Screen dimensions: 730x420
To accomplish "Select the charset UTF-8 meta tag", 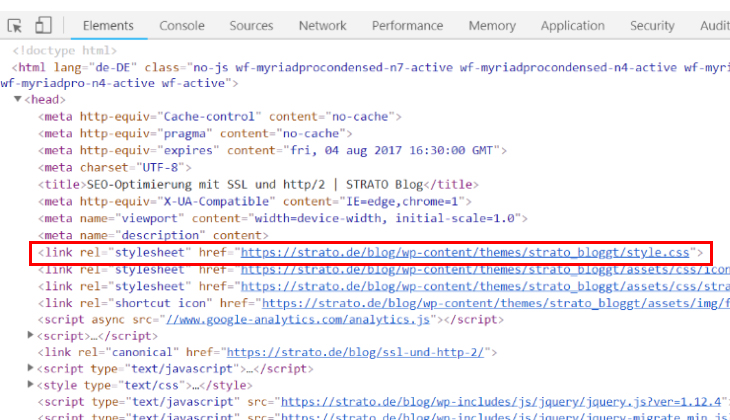I will pos(115,167).
